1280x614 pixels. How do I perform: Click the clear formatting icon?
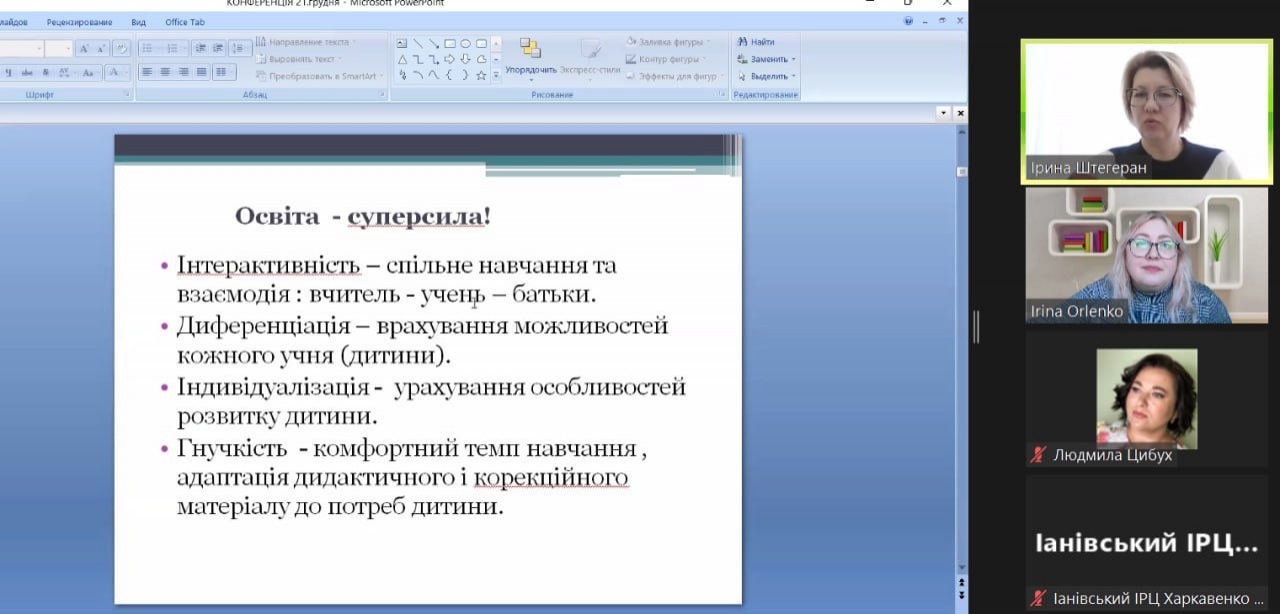[121, 48]
